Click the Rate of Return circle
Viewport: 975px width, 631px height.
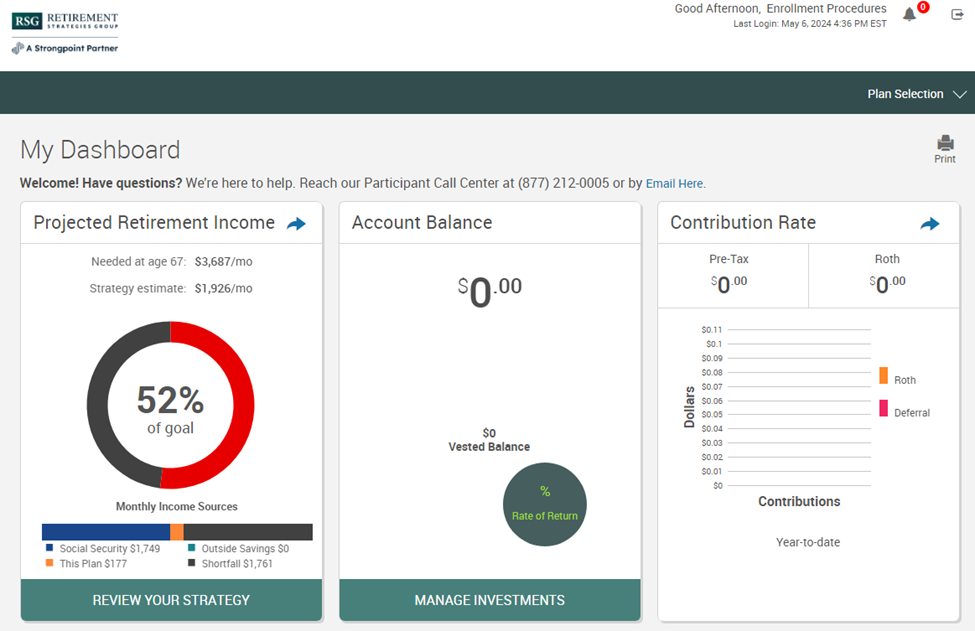(x=545, y=504)
